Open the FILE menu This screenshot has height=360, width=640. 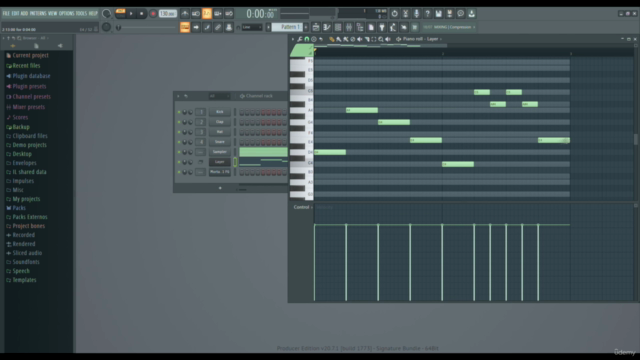[x=6, y=13]
